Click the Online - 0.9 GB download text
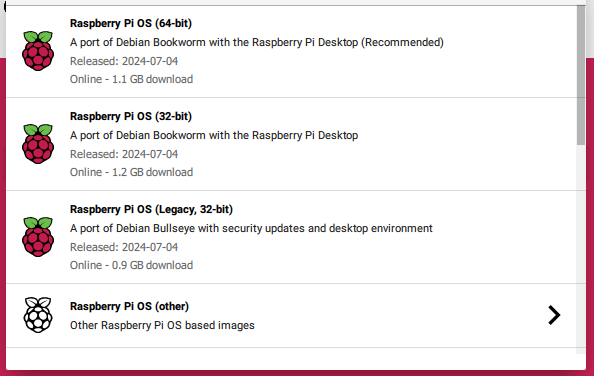 coord(131,265)
